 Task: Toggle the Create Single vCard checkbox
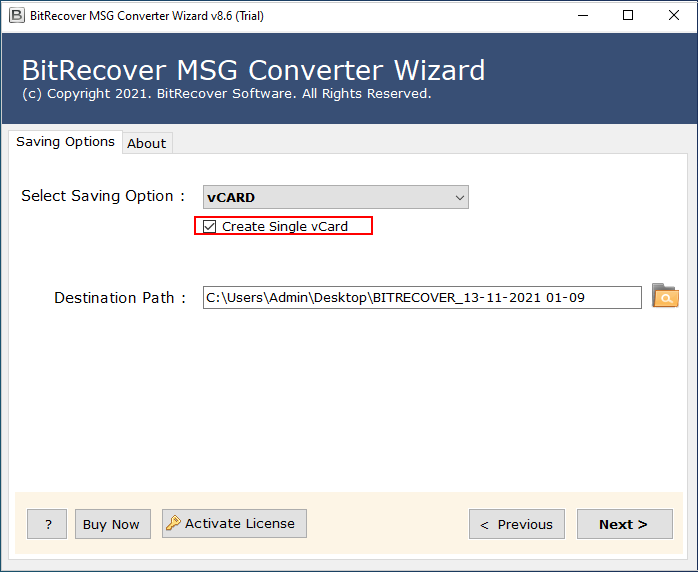(x=209, y=226)
